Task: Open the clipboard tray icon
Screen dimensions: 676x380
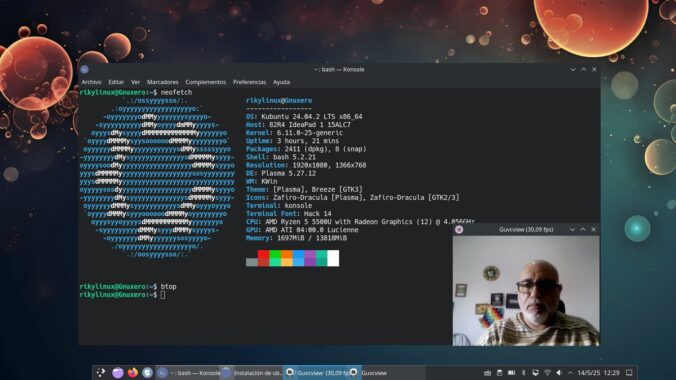Action: coord(499,373)
